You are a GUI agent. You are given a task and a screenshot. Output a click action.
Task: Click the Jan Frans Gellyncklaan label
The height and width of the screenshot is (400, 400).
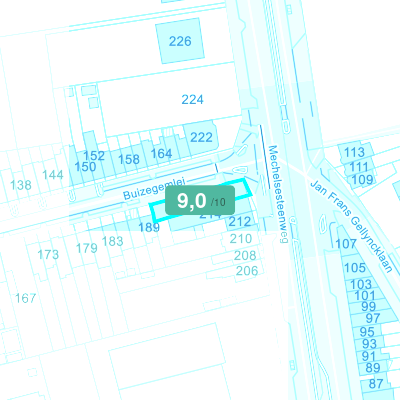pos(351,227)
